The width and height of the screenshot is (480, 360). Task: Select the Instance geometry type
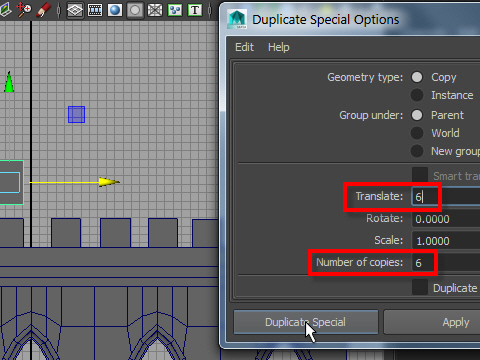point(417,95)
